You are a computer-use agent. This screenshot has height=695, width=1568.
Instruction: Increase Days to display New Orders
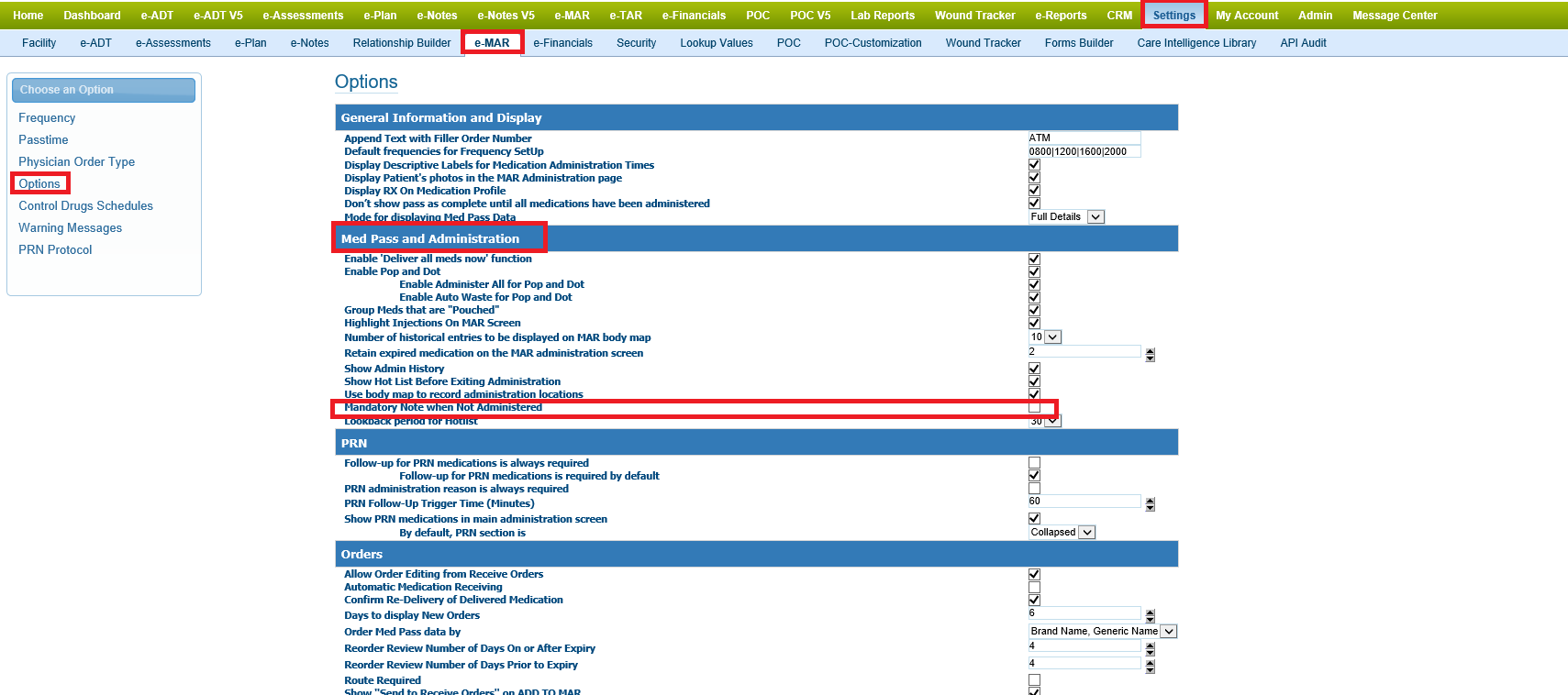coord(1150,612)
